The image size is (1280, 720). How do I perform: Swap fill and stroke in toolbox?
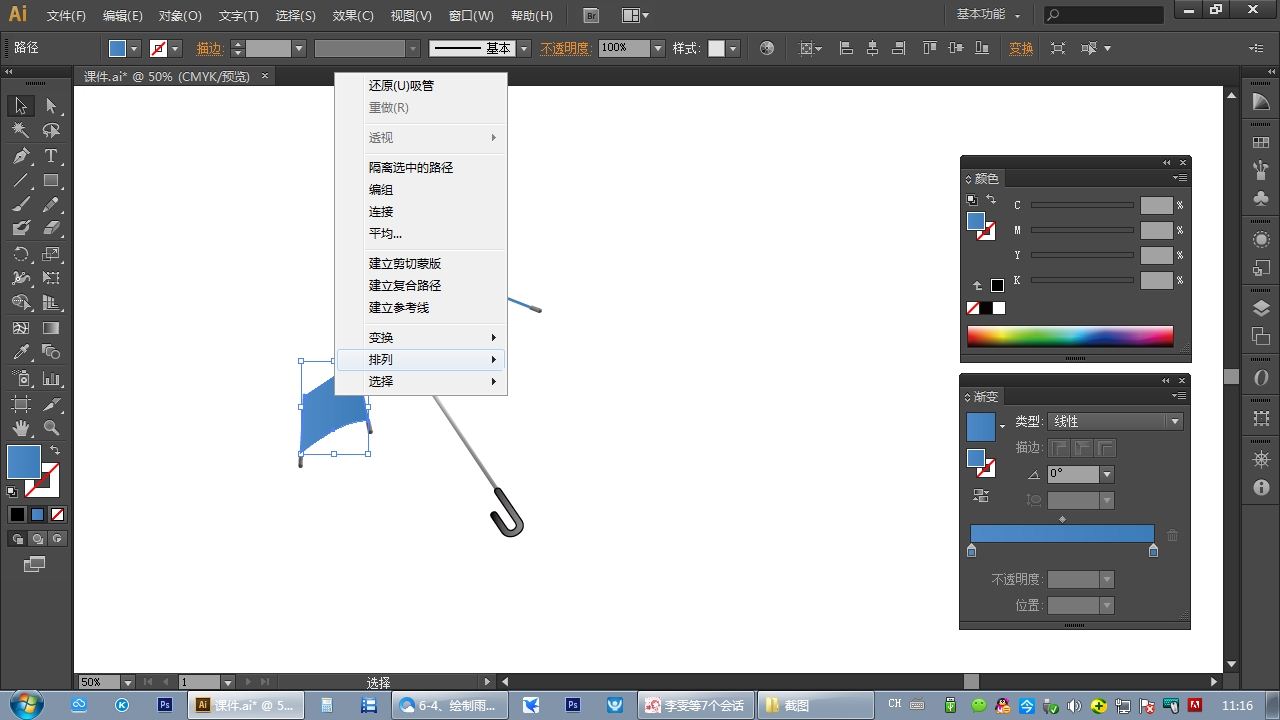55,451
